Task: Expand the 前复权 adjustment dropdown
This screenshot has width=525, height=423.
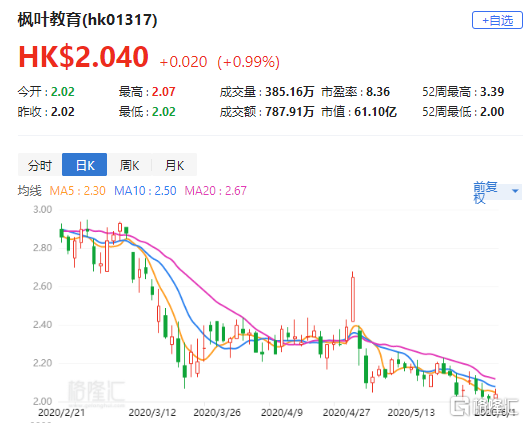Action: (497, 192)
